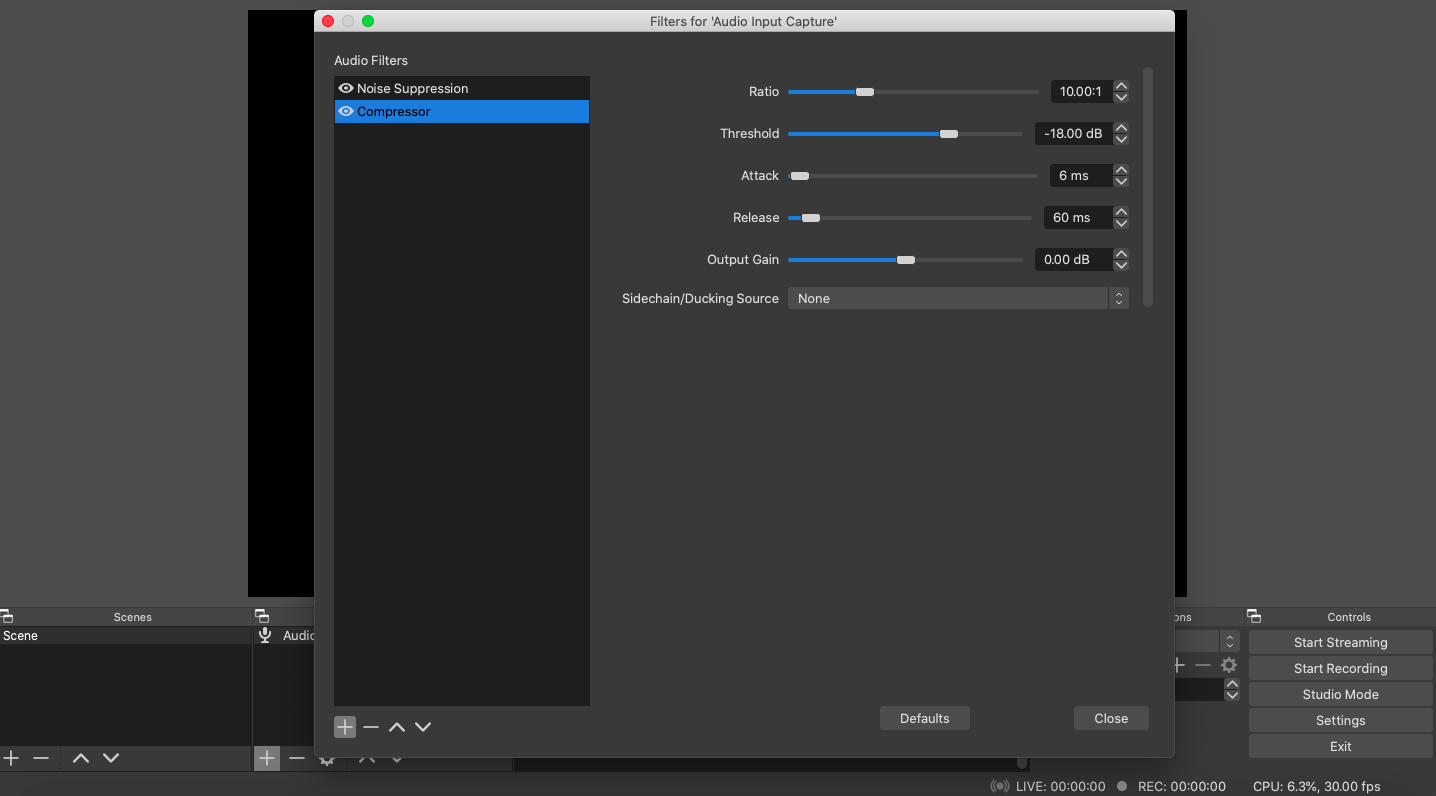Increase Release with the up stepper arrow
Screen dimensions: 1436x796
click(1121, 212)
